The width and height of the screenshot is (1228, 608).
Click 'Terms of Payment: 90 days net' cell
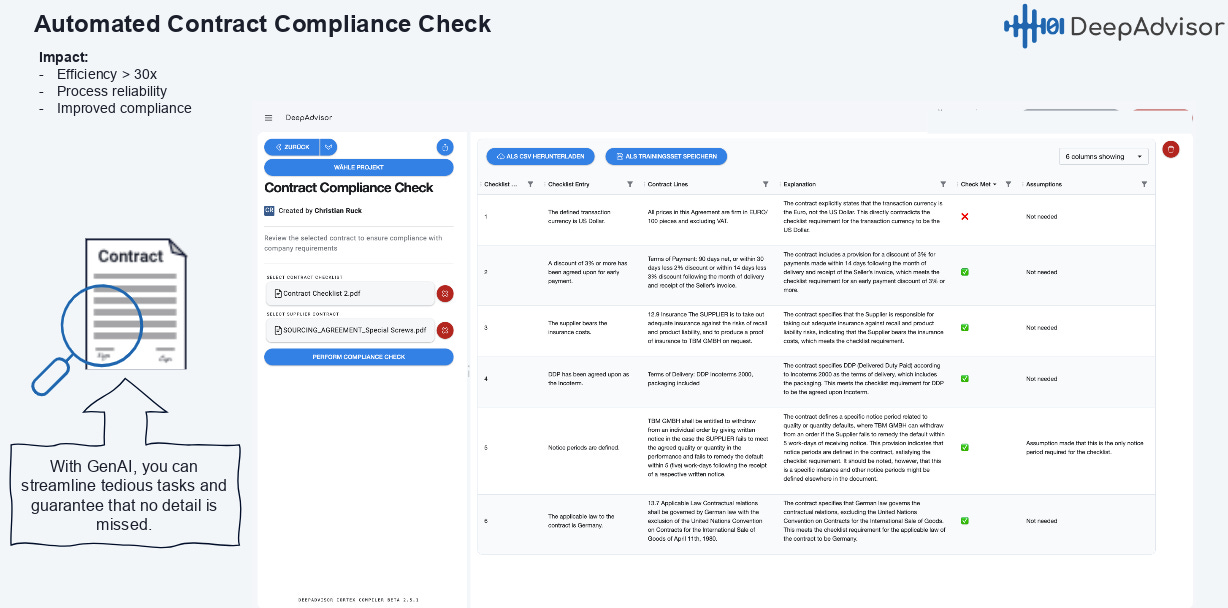tap(706, 271)
